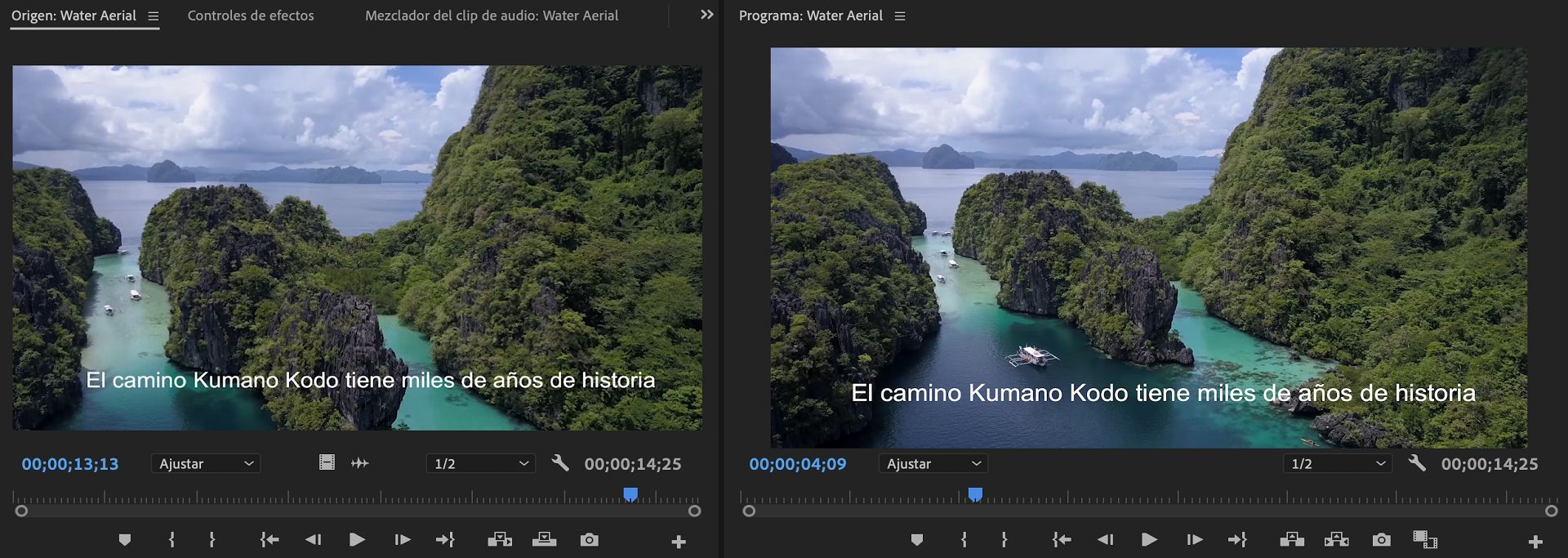Step forward one frame in Program monitor
Screen dimensions: 1568x558
click(x=1194, y=540)
